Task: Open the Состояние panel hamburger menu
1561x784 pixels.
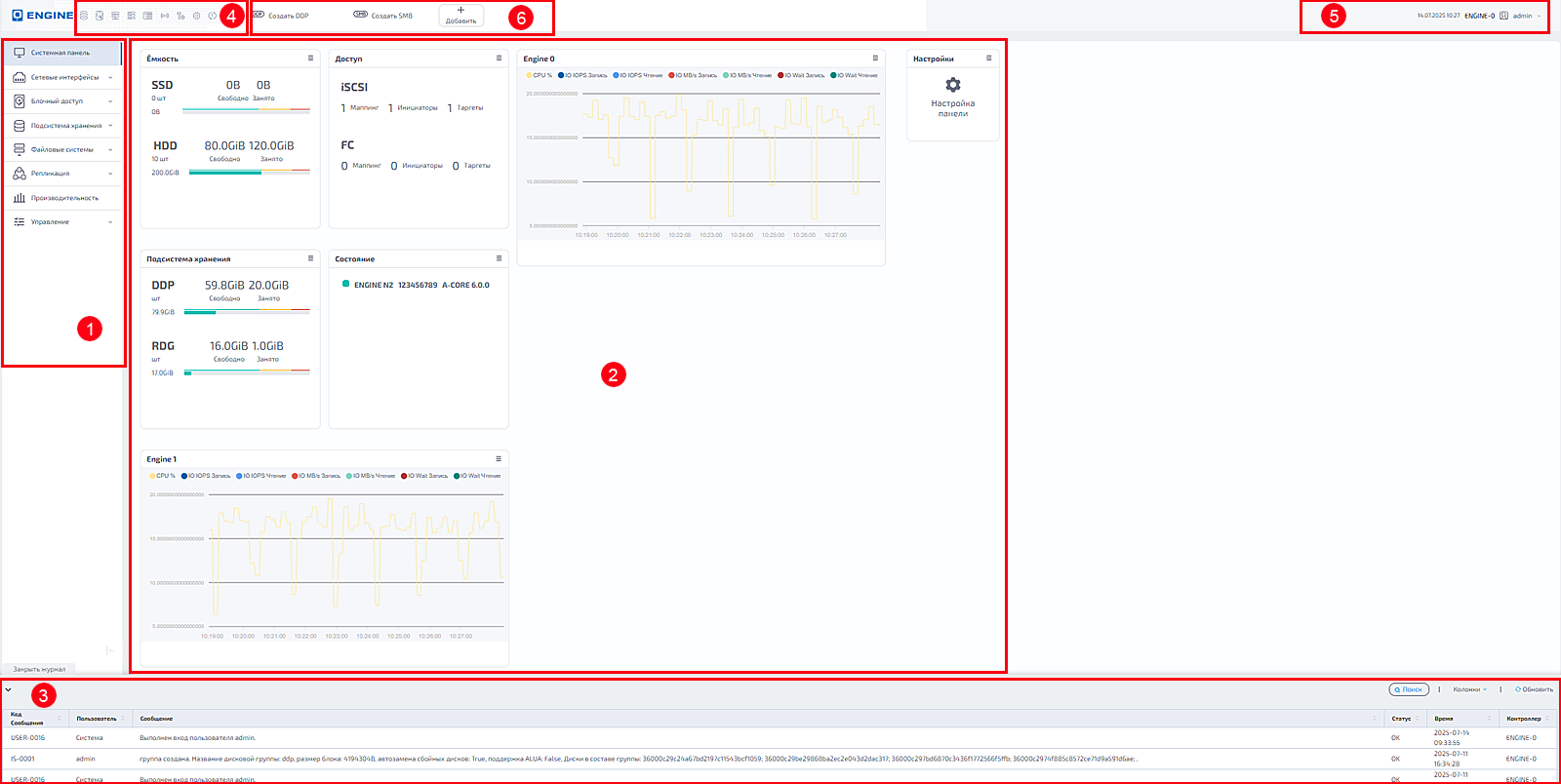Action: [x=499, y=258]
